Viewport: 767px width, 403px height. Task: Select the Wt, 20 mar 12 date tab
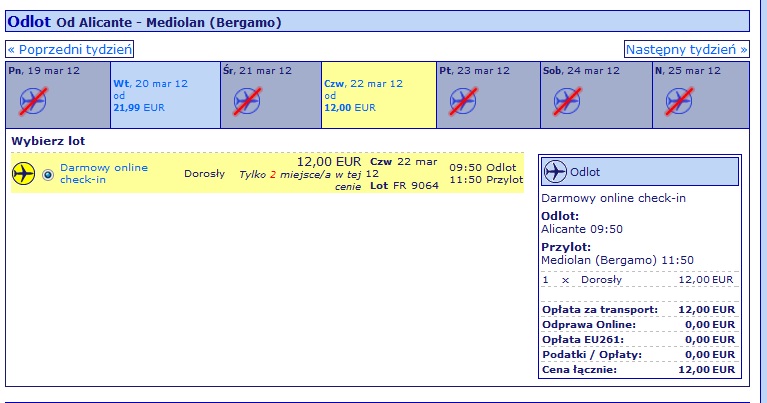[x=165, y=95]
